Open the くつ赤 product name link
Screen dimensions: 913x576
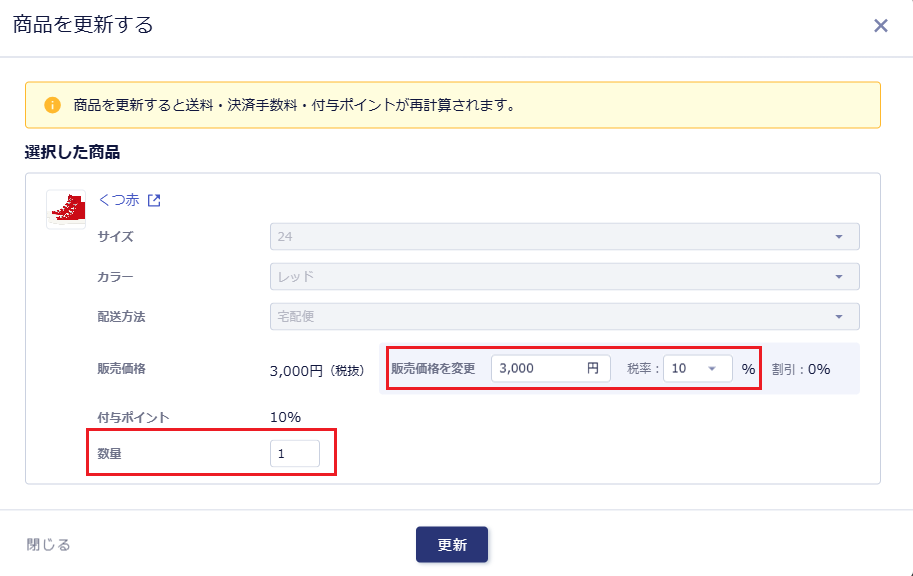click(118, 200)
